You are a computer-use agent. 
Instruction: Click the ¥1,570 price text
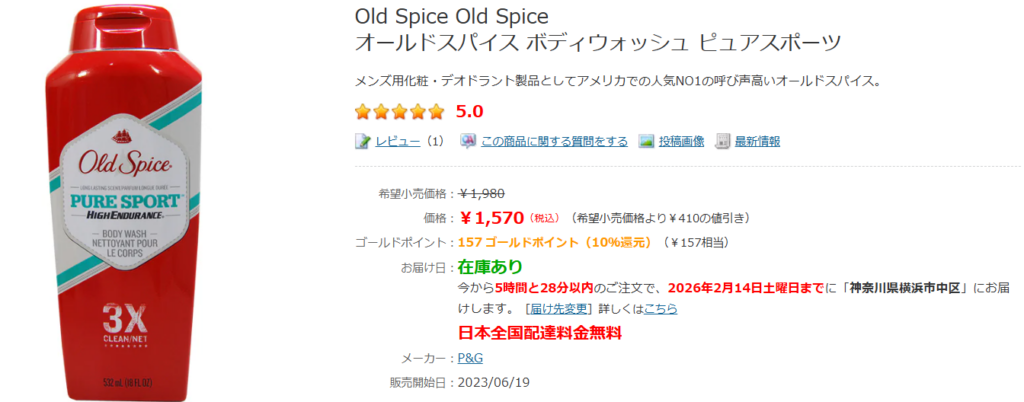tap(492, 217)
